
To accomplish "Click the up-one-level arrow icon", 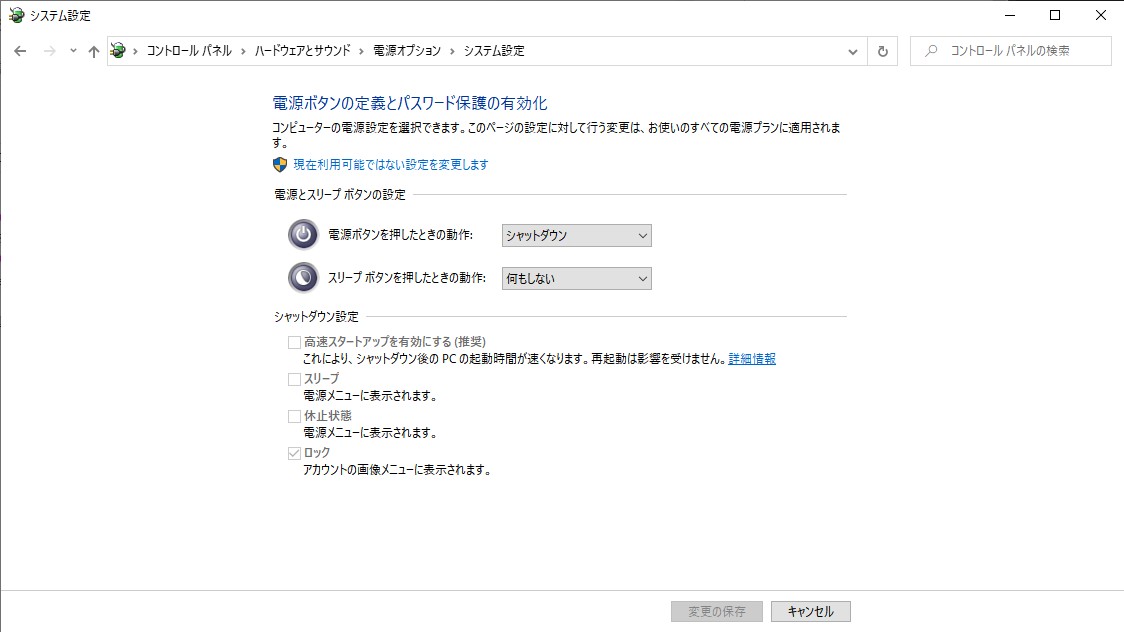I will (93, 50).
